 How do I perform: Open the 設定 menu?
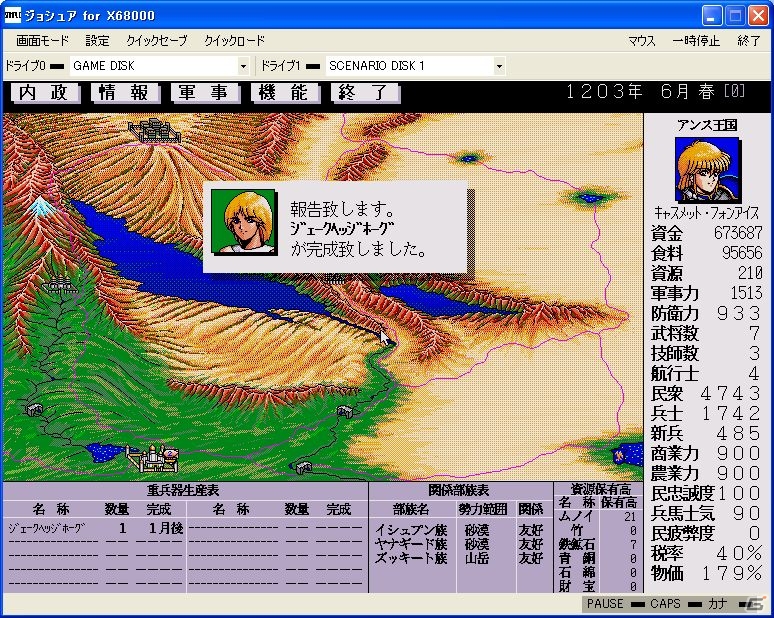pyautogui.click(x=97, y=40)
